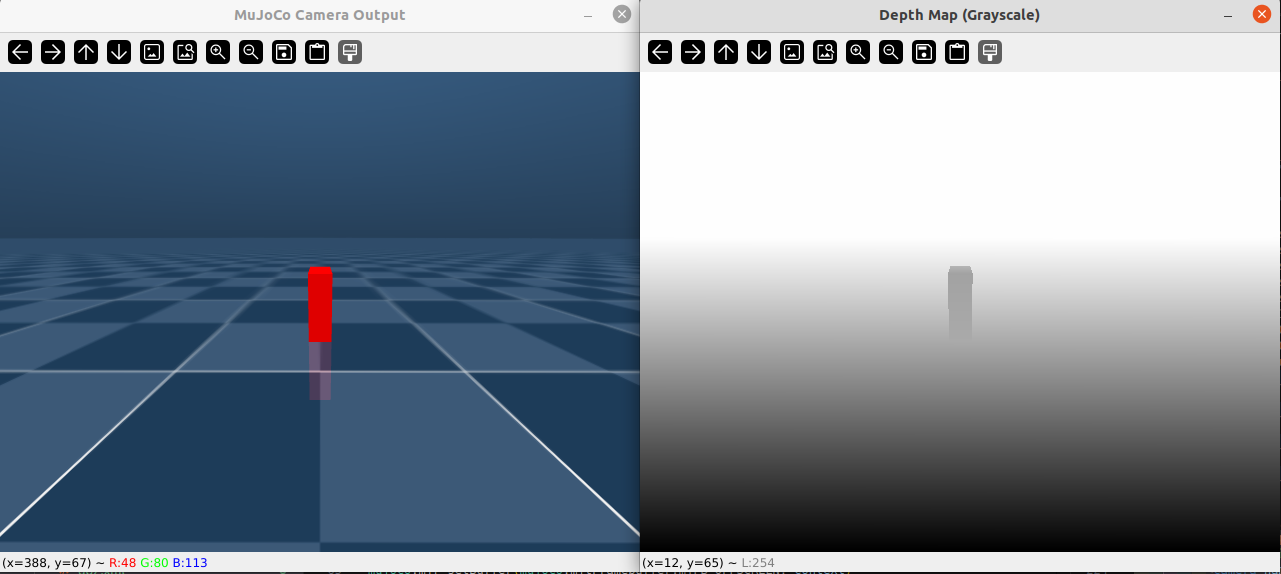1281x574 pixels.
Task: Pan down in Depth Map window
Action: coord(759,52)
